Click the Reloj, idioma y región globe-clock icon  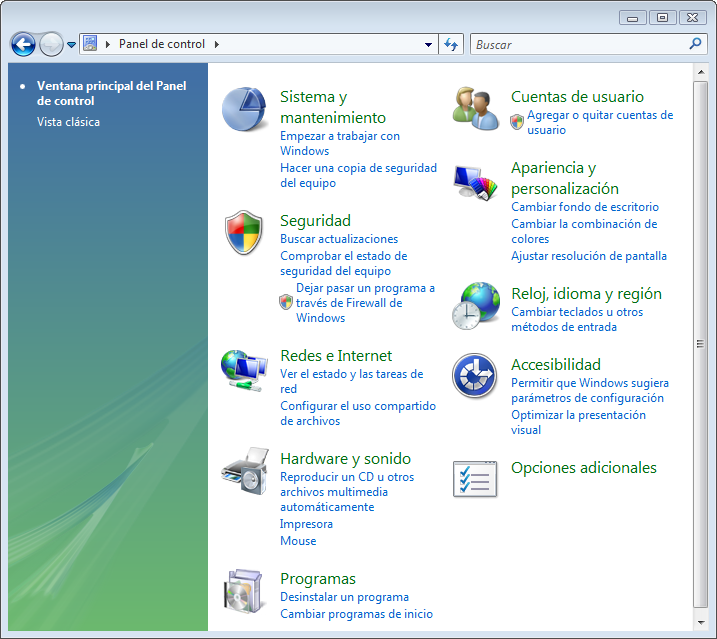tap(476, 306)
